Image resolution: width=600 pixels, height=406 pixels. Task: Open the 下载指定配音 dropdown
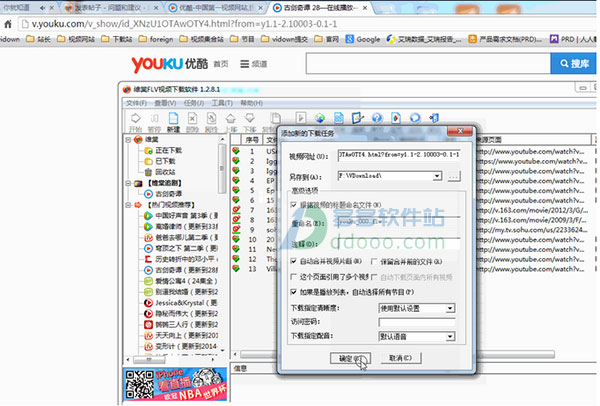coord(450,337)
